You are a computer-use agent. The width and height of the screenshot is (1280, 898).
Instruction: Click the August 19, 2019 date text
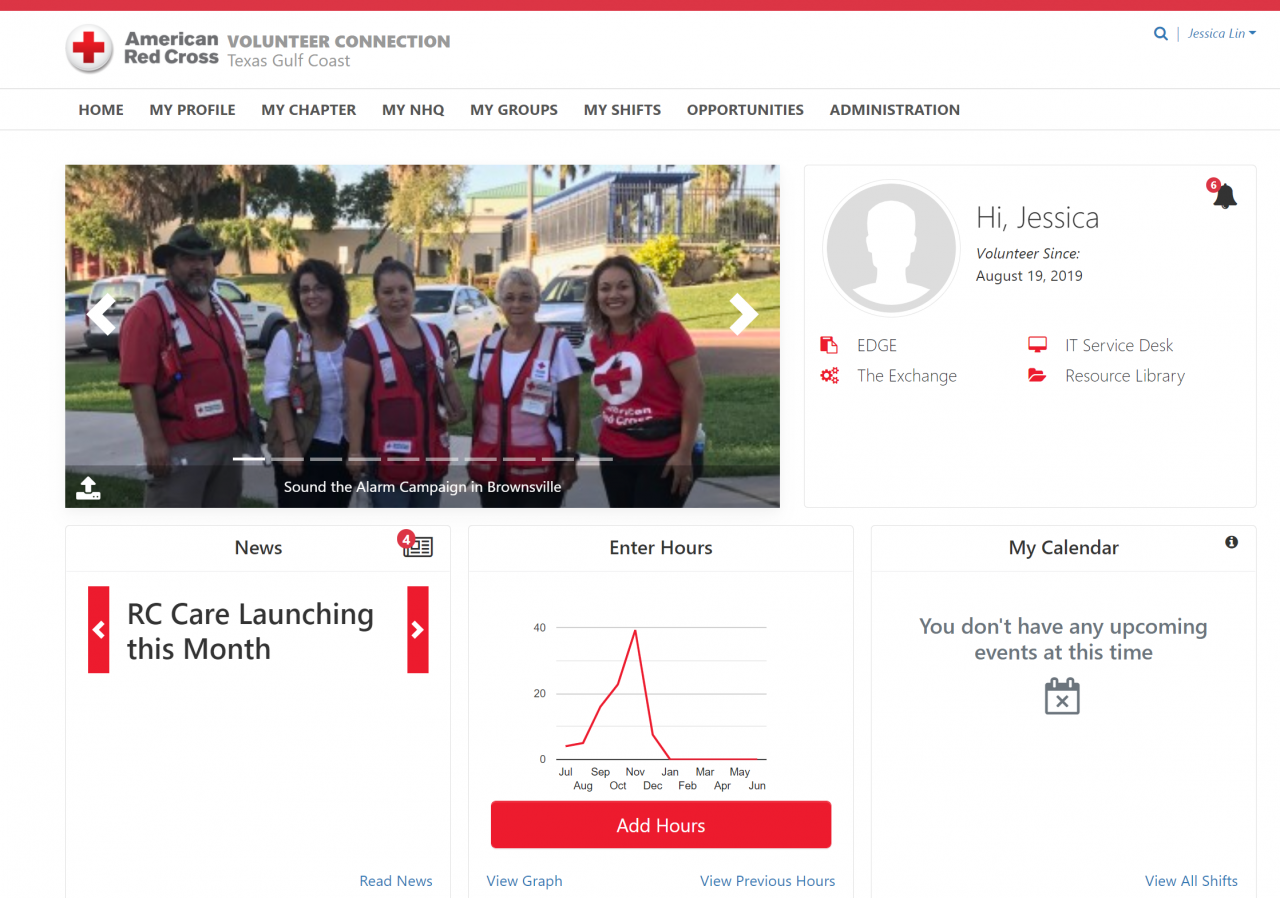point(1029,276)
